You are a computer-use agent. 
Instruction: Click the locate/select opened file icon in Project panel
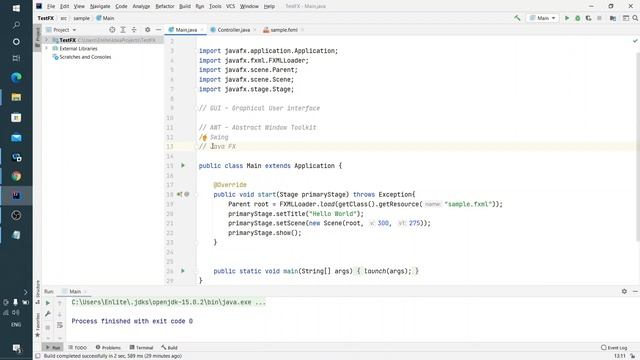tap(112, 30)
